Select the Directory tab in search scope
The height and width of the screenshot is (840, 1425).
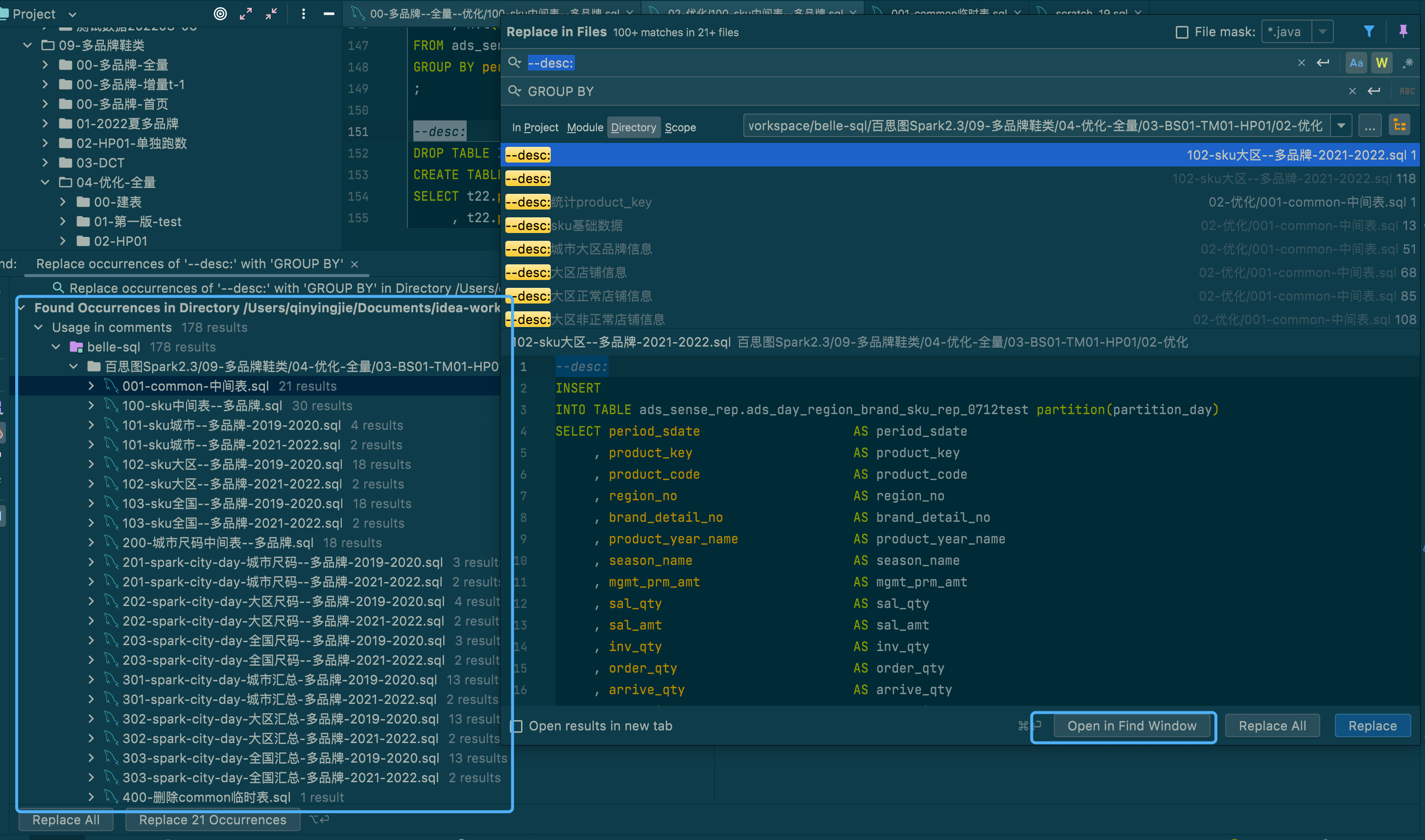(x=634, y=127)
